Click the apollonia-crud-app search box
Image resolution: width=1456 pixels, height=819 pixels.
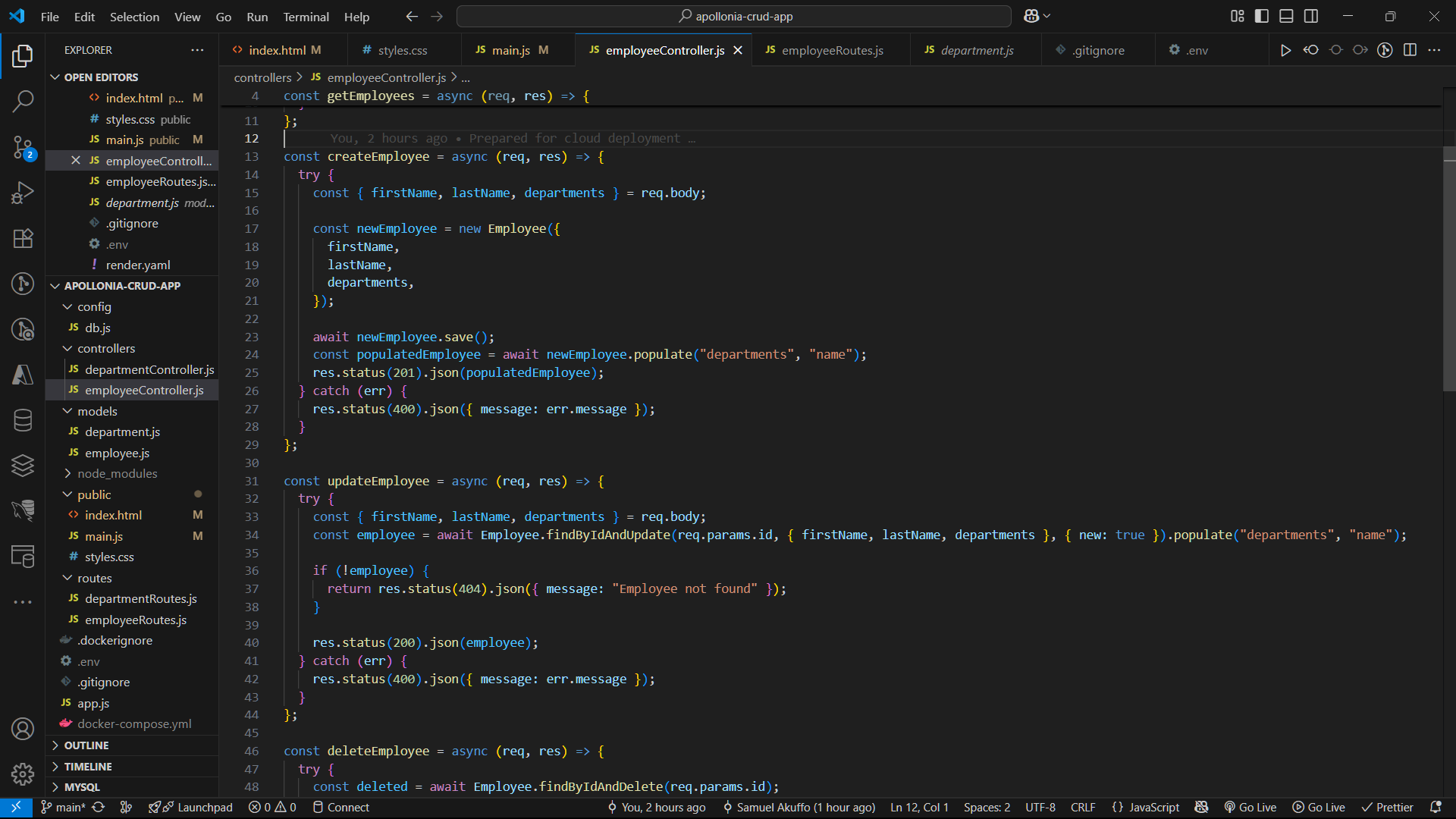coord(733,16)
